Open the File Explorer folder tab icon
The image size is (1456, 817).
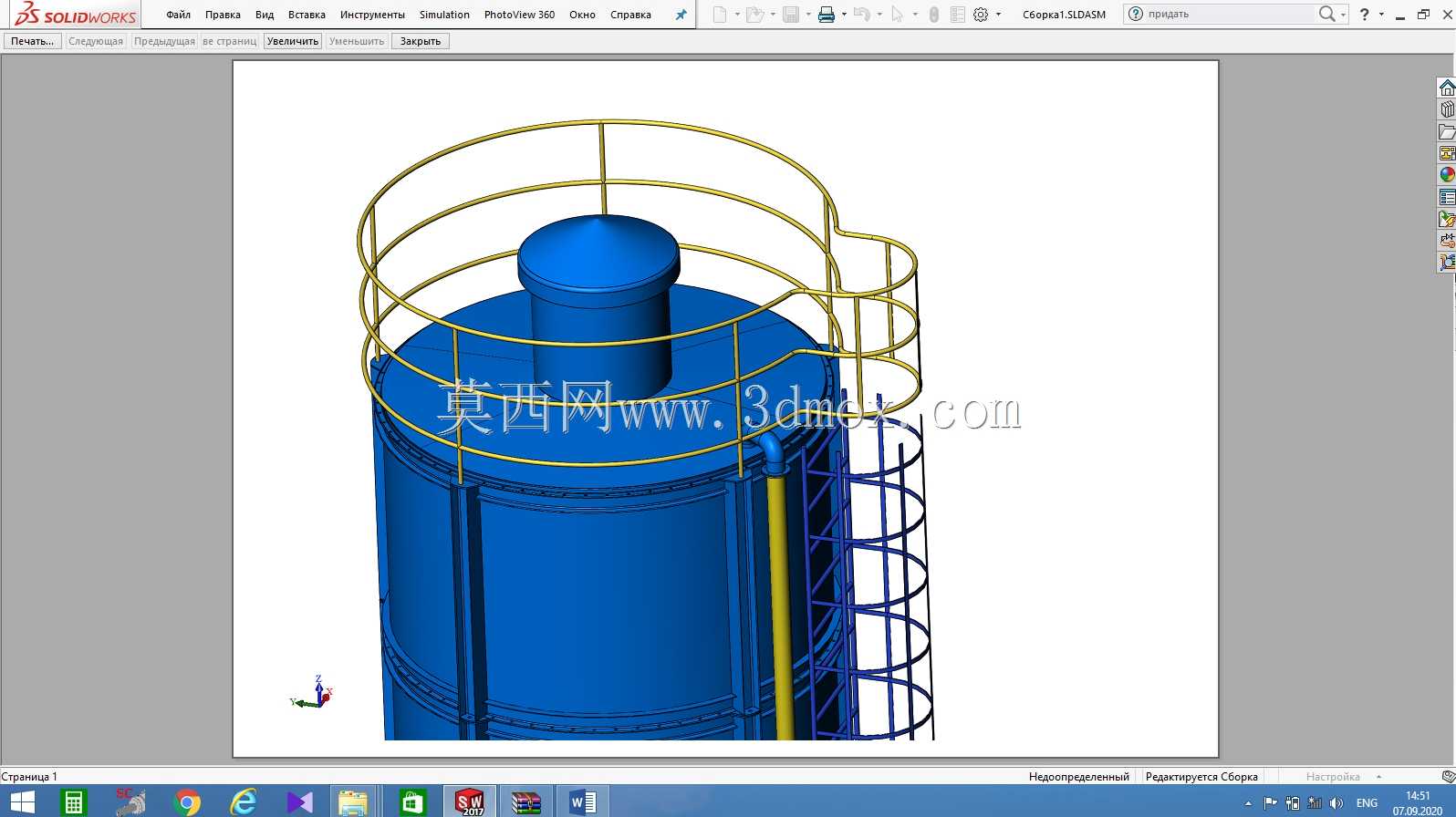coord(1447,131)
